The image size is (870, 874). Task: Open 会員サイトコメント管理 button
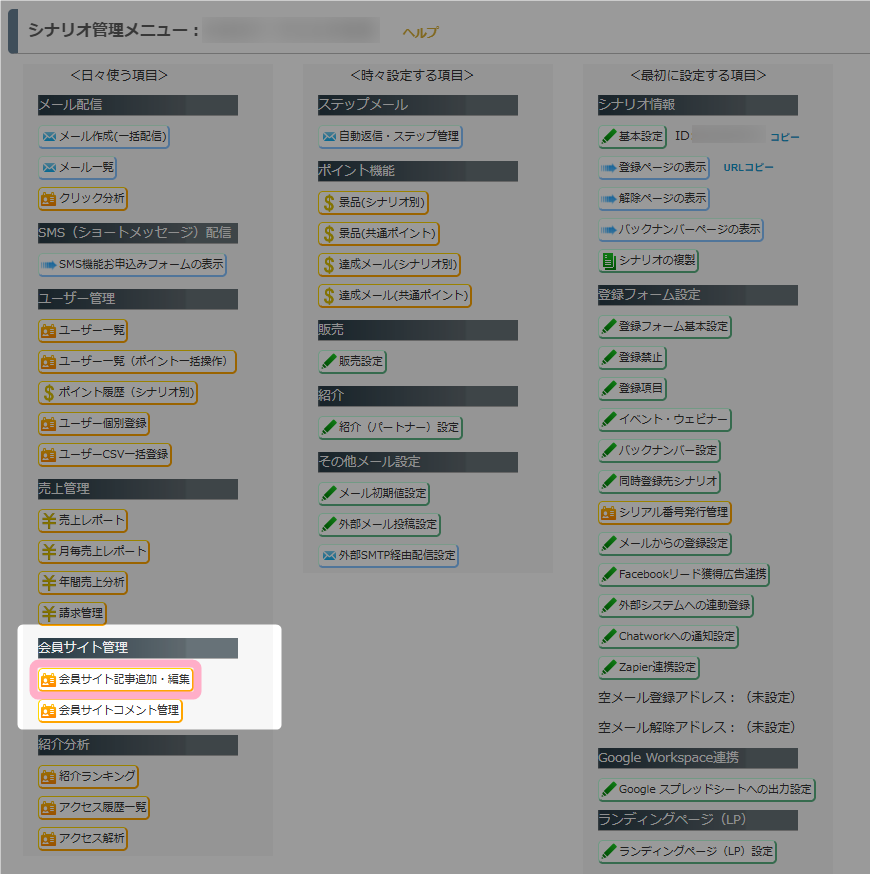tap(110, 711)
